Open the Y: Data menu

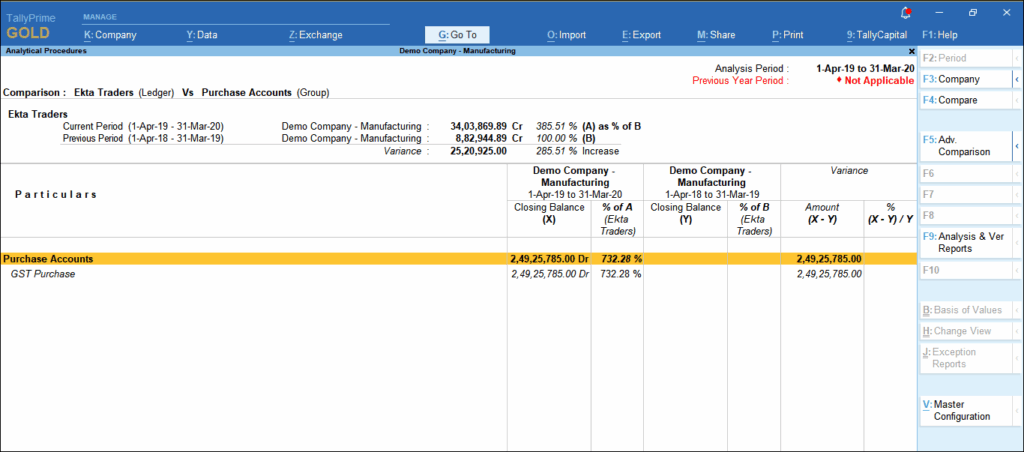tap(202, 35)
